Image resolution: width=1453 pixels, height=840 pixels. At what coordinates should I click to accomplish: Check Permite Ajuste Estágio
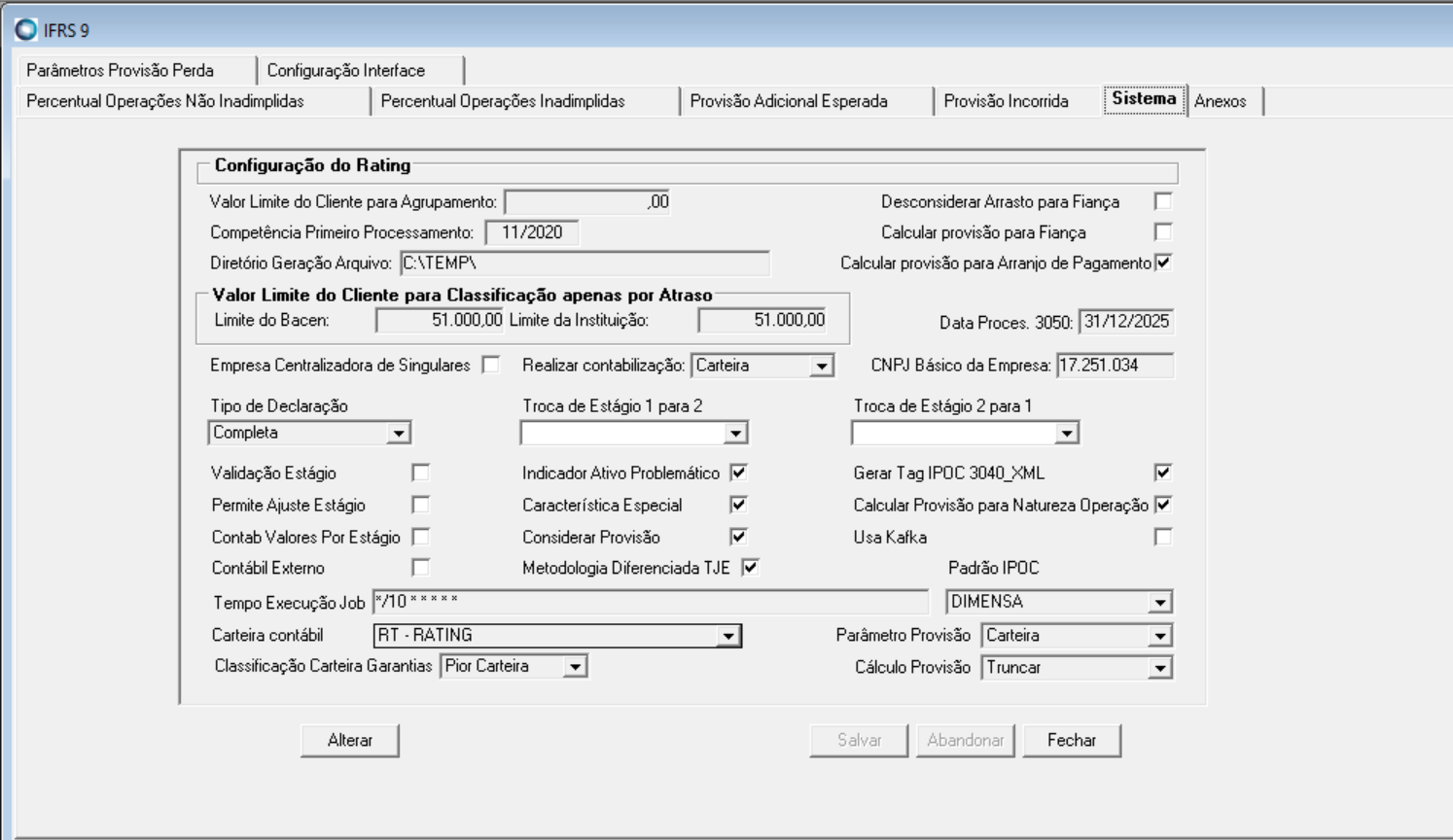pos(420,505)
